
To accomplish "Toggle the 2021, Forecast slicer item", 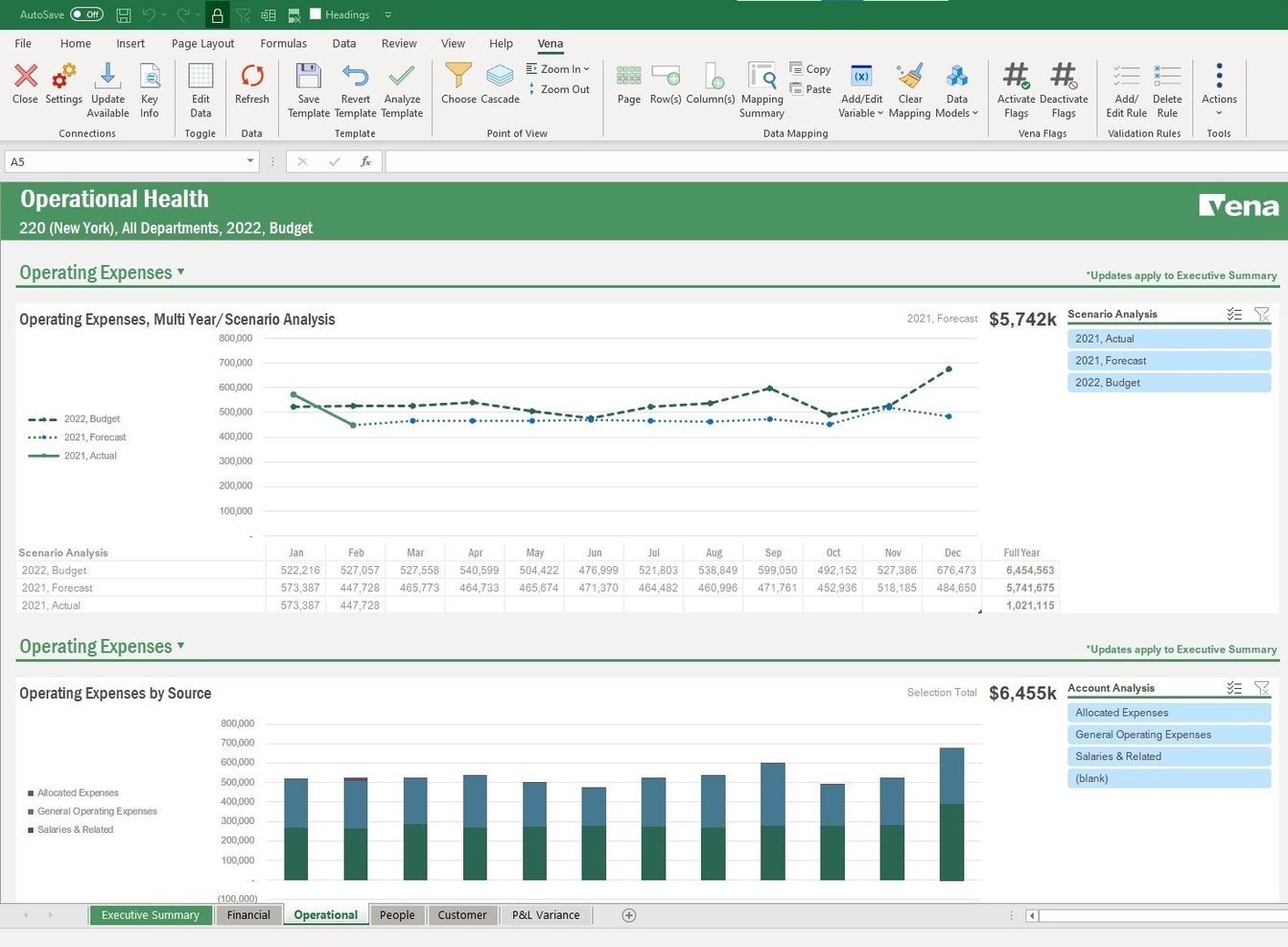I will tap(1169, 361).
